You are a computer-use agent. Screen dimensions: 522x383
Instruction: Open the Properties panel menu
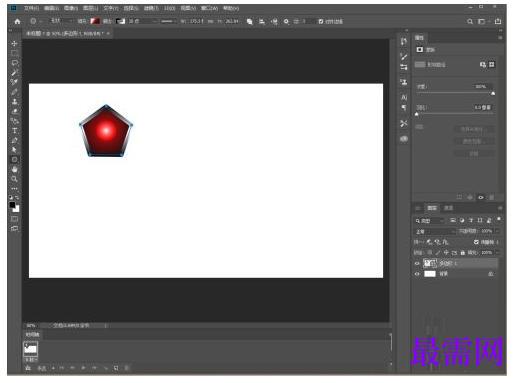(x=500, y=38)
